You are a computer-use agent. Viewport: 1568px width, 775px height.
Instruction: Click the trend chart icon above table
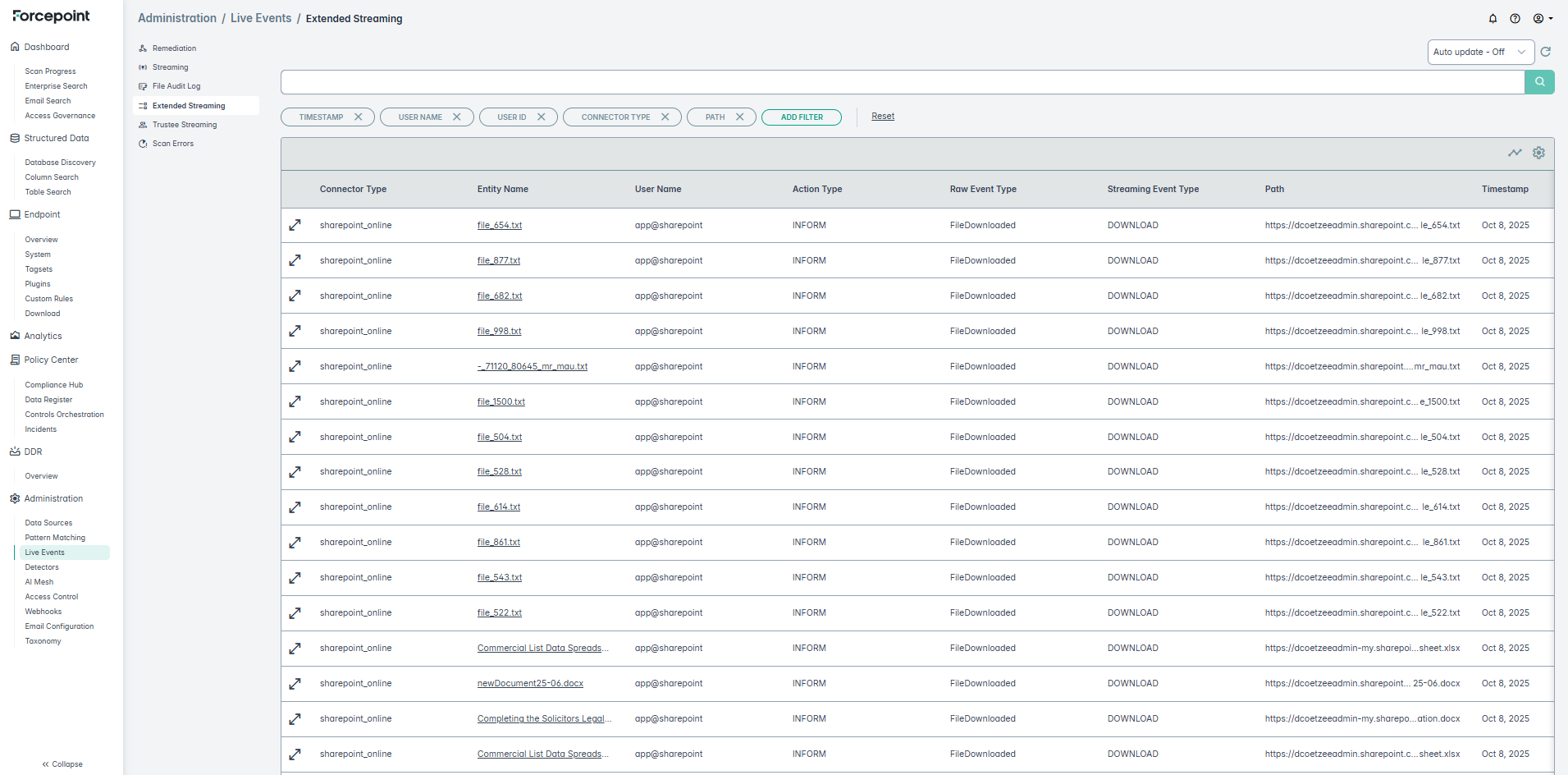[1515, 153]
